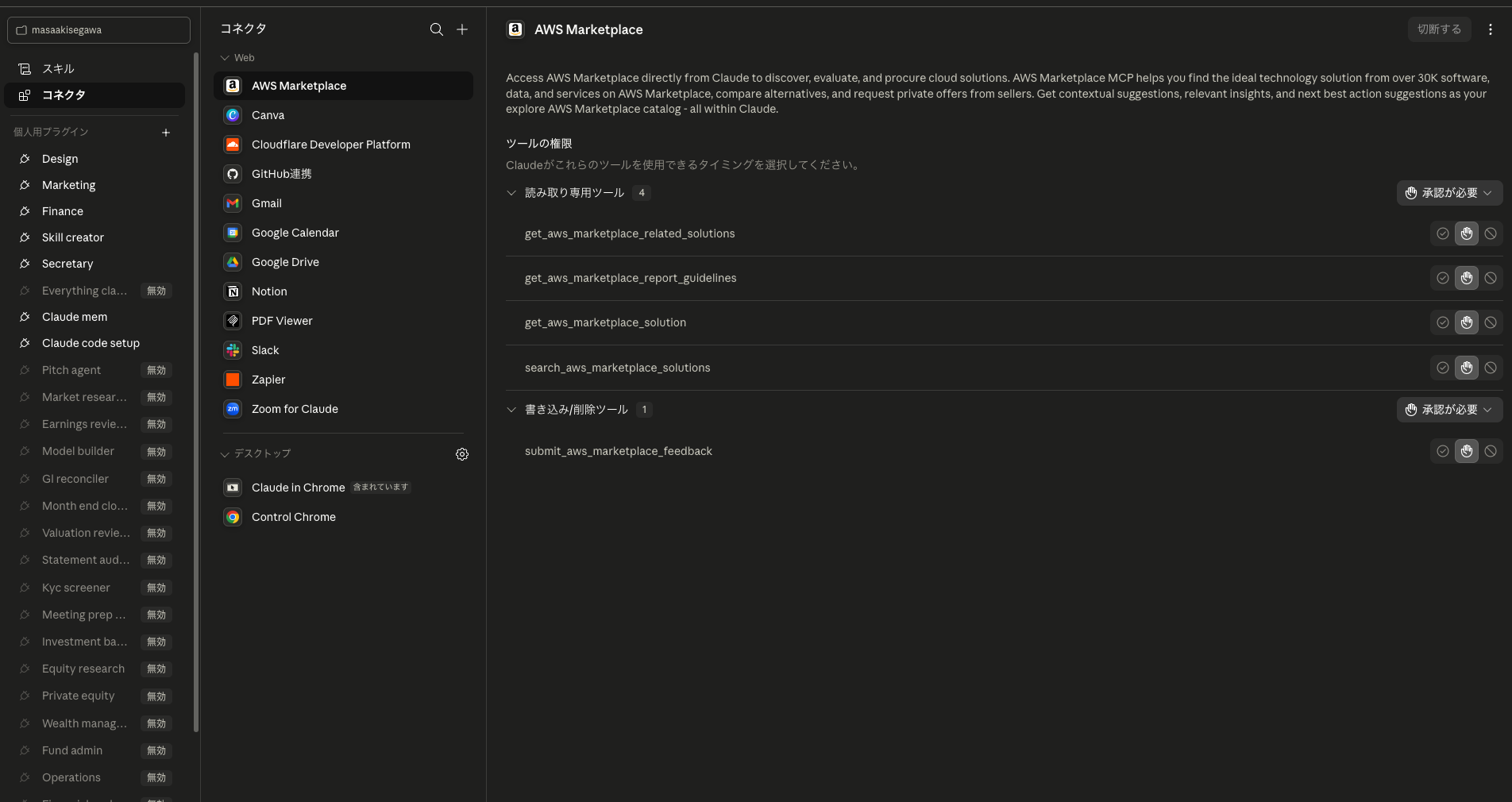The height and width of the screenshot is (802, 1512).
Task: Click AWS Marketplace logo in header
Action: (x=515, y=29)
